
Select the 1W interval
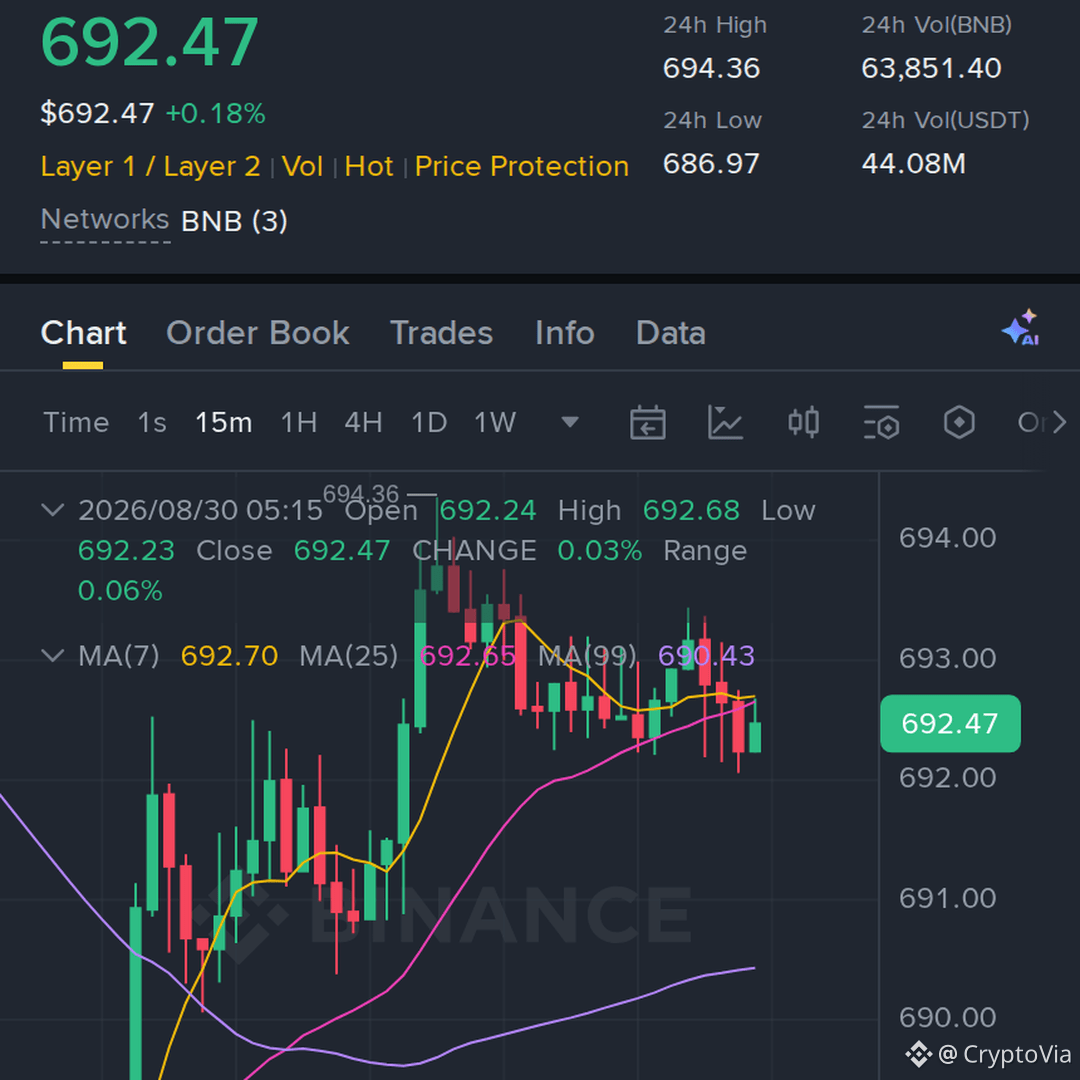pyautogui.click(x=495, y=422)
